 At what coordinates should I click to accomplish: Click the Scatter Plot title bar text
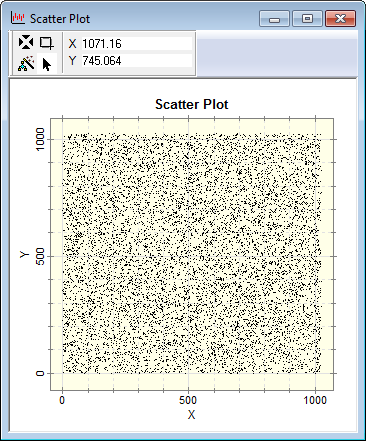[x=60, y=19]
